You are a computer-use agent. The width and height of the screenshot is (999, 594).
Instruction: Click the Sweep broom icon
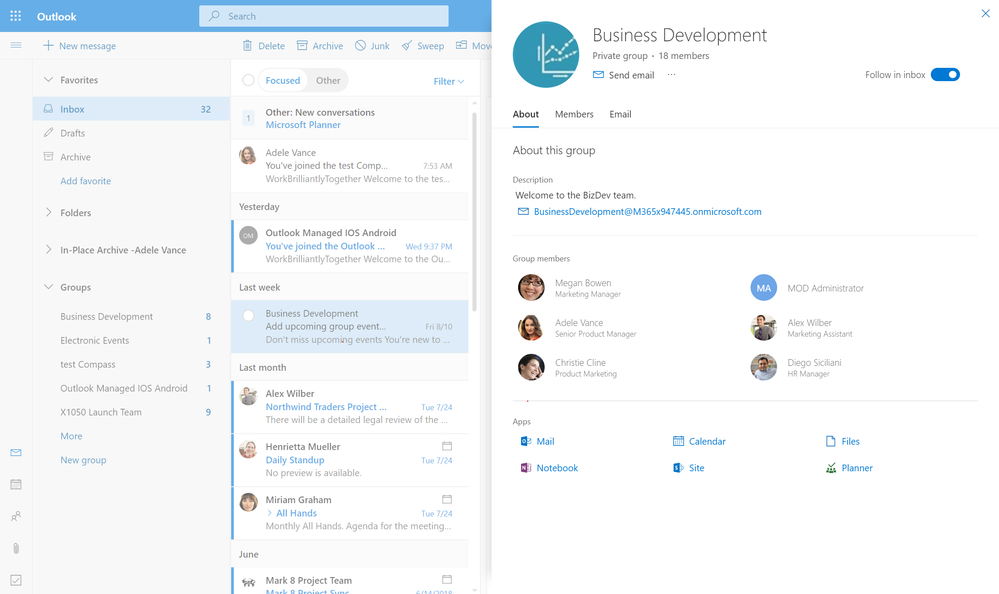[406, 45]
